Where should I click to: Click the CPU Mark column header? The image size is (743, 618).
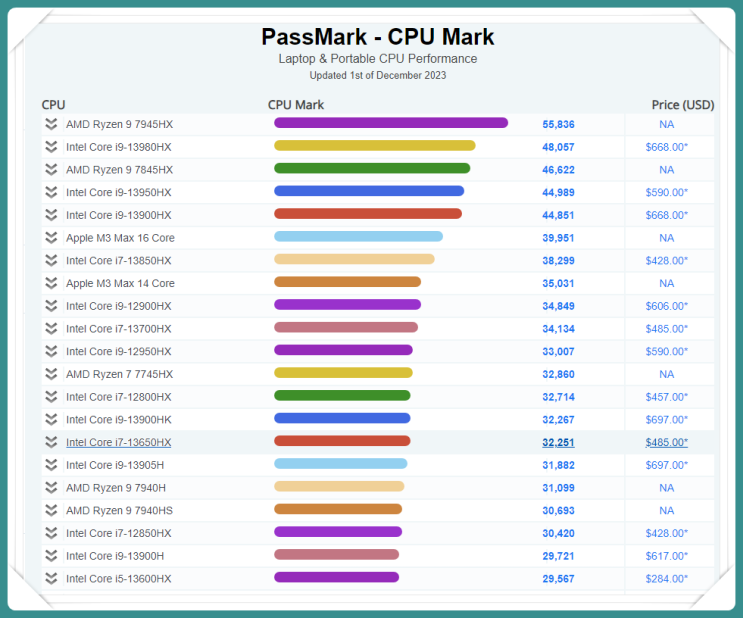[x=296, y=105]
